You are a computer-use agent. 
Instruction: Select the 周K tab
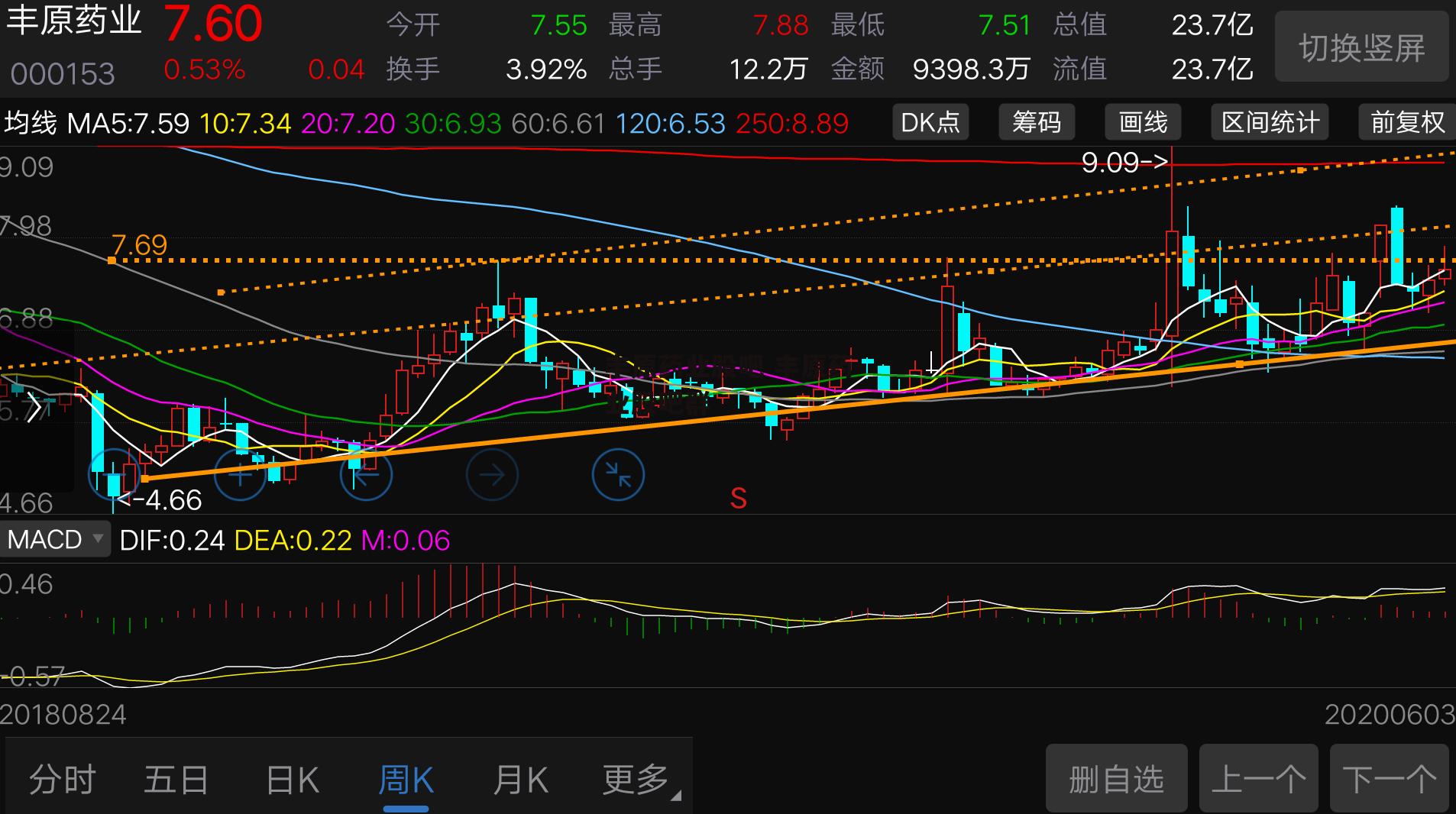point(406,780)
